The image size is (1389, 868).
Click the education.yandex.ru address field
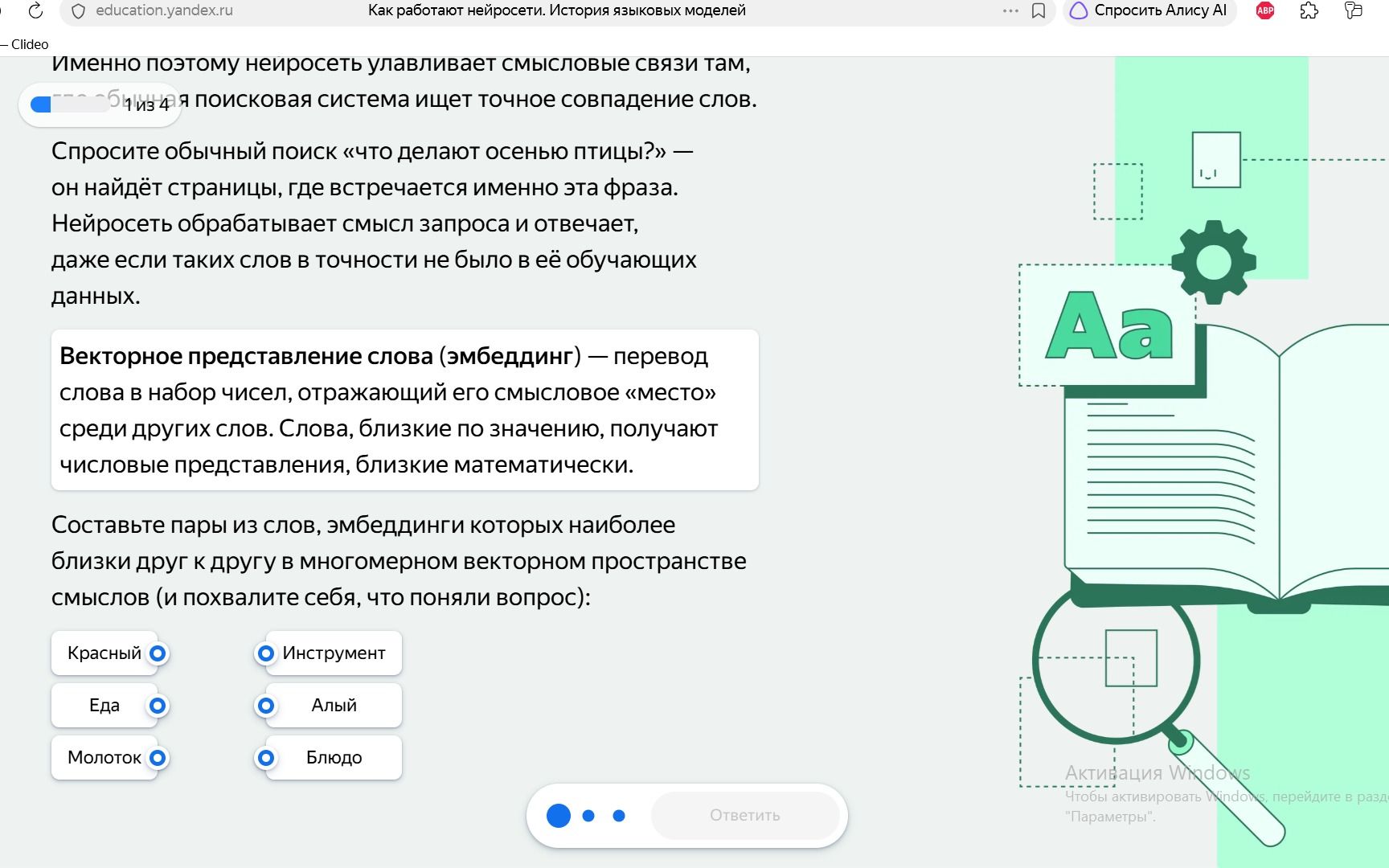coord(164,11)
